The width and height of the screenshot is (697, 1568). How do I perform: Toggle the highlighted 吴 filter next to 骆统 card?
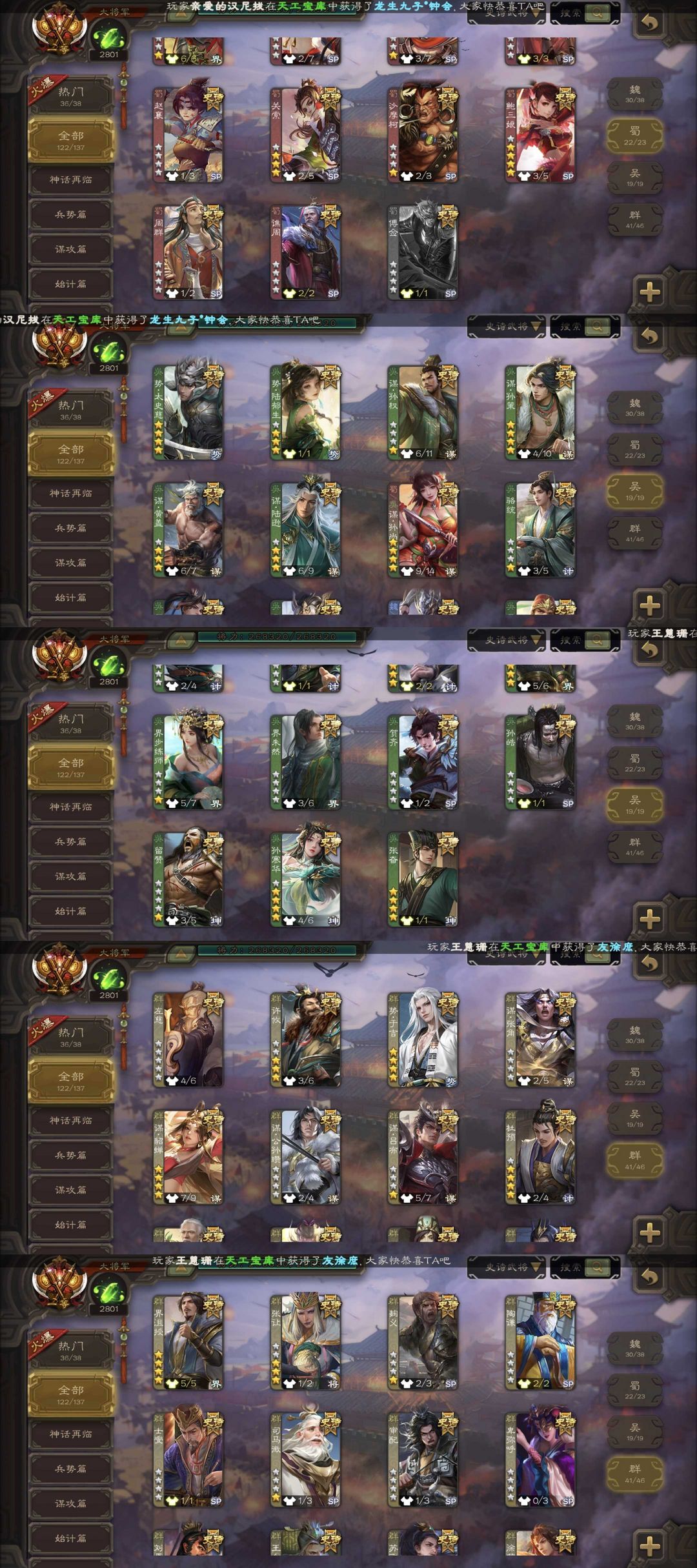[634, 491]
